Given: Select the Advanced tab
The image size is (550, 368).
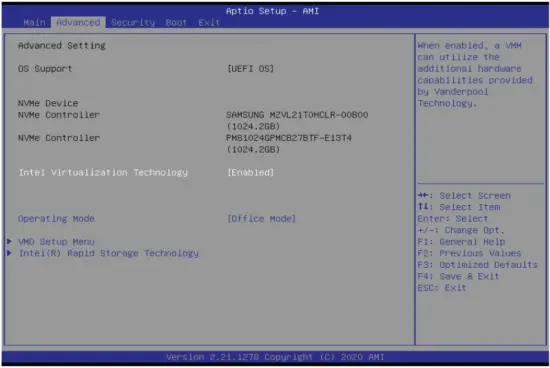Looking at the screenshot, I should (x=78, y=22).
